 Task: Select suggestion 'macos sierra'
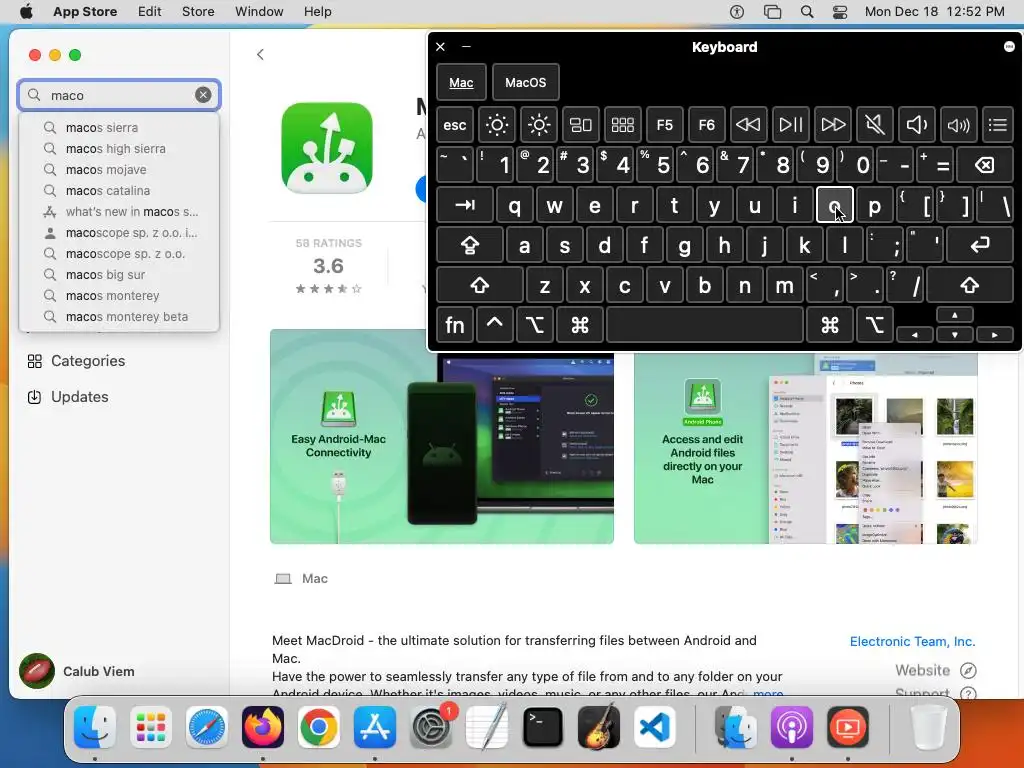[x=120, y=127]
